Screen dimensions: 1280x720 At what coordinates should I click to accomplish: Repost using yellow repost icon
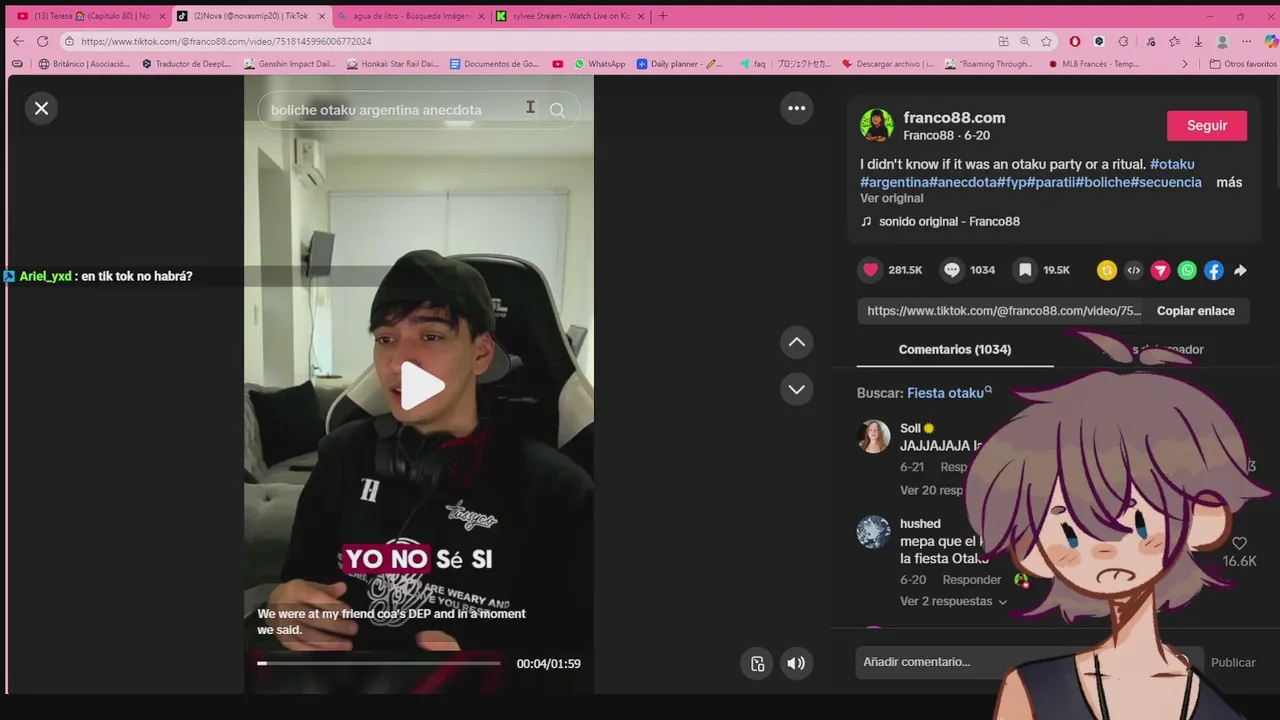pos(1106,270)
